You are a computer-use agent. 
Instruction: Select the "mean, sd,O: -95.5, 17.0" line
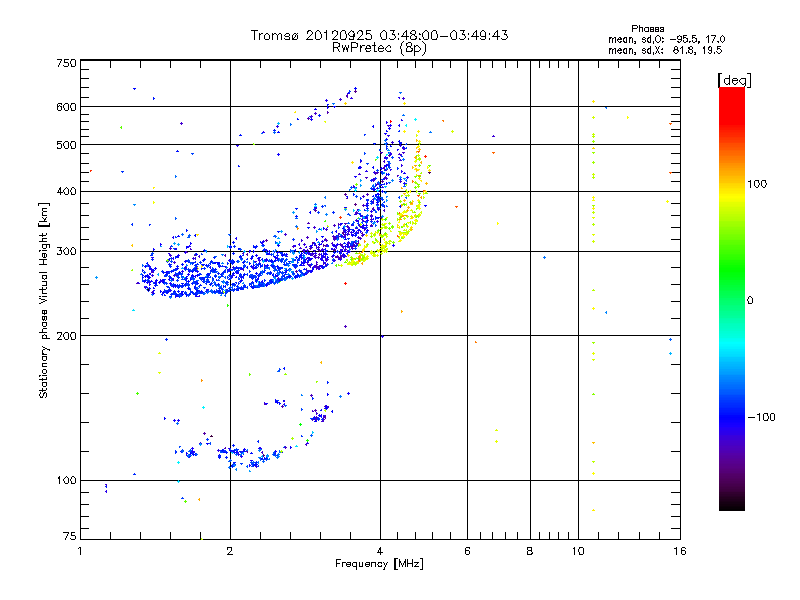pos(667,39)
